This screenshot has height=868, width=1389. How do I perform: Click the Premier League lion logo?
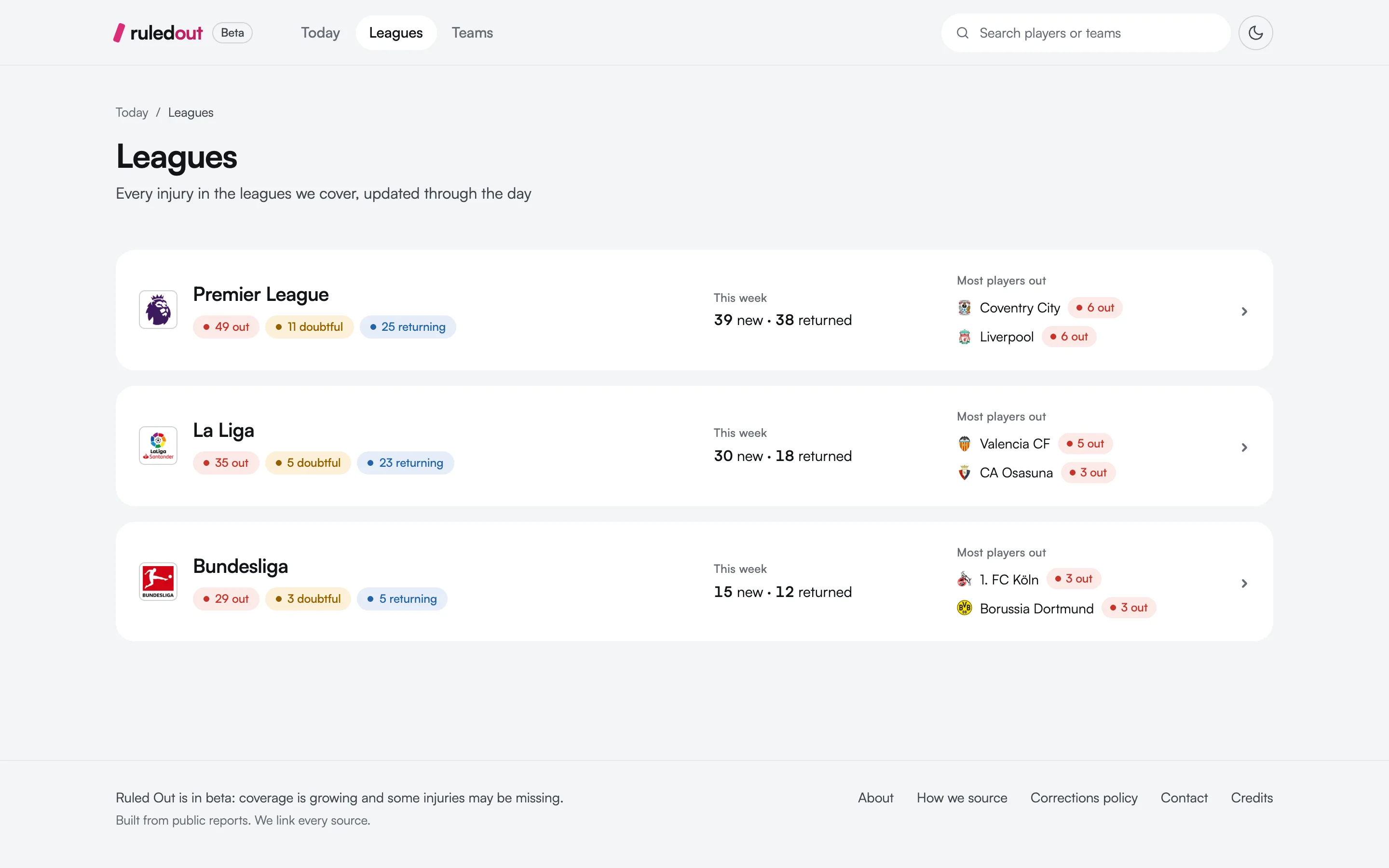tap(158, 310)
